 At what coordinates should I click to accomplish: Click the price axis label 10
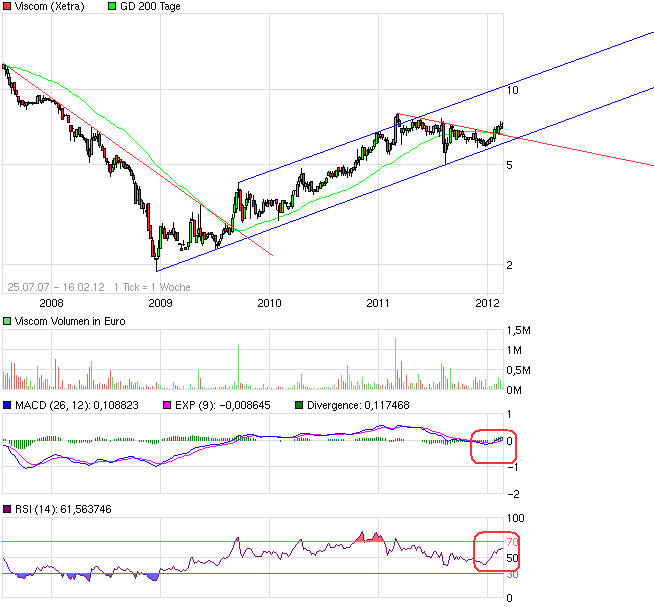pos(512,90)
